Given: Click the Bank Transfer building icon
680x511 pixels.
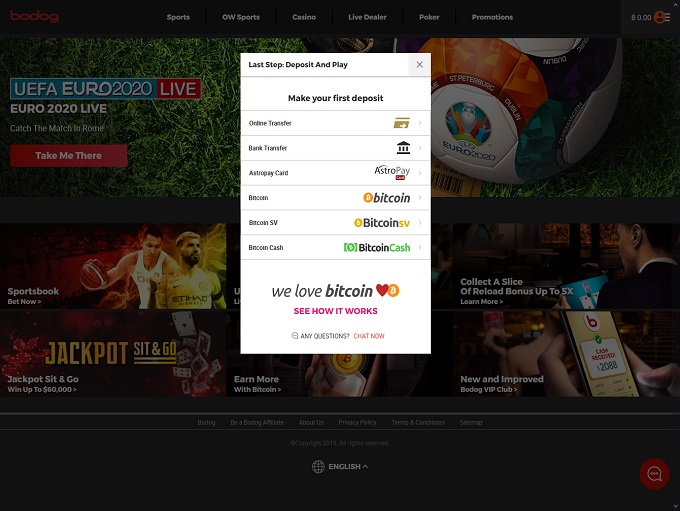Looking at the screenshot, I should 403,148.
